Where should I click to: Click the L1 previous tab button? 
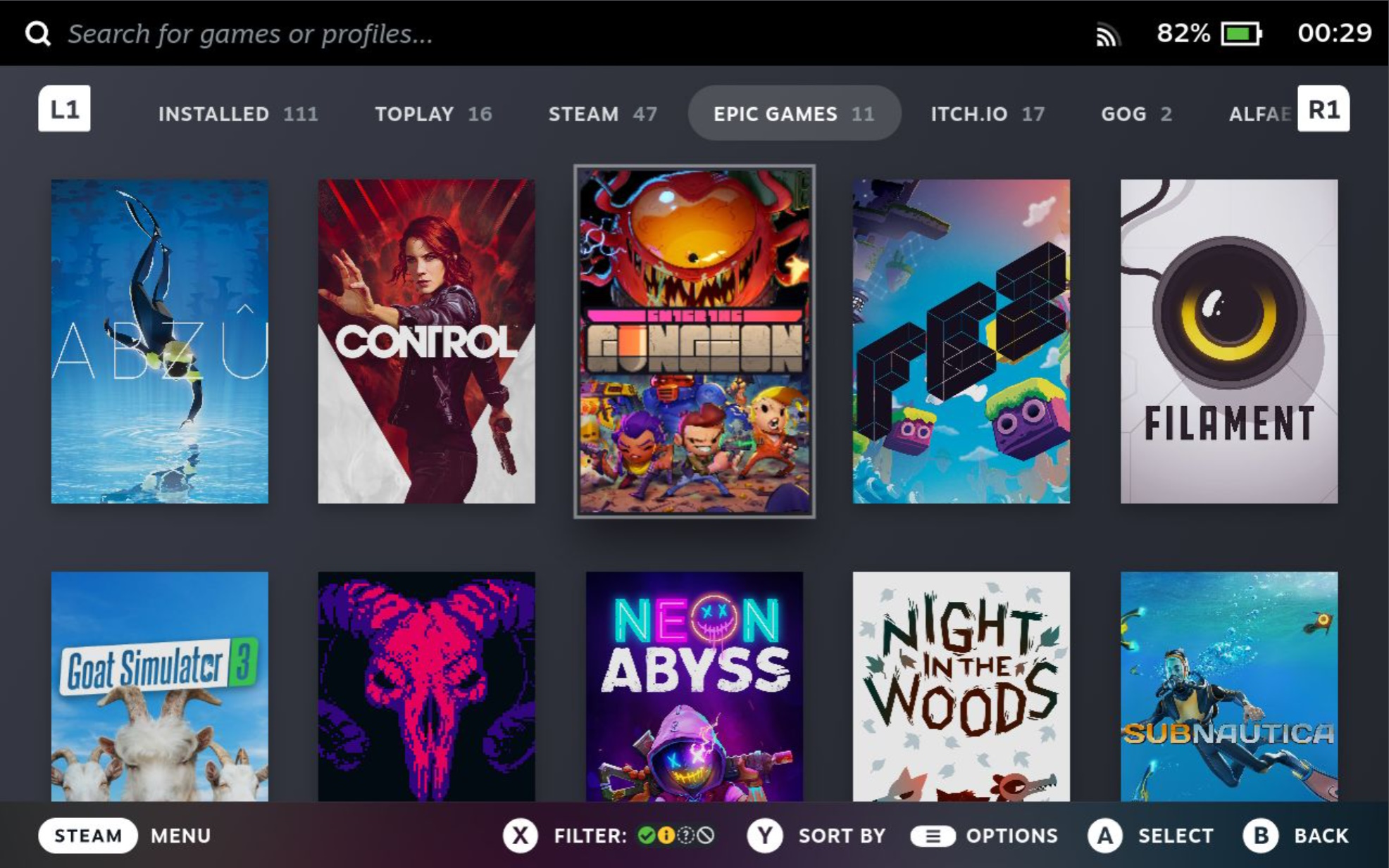point(64,109)
